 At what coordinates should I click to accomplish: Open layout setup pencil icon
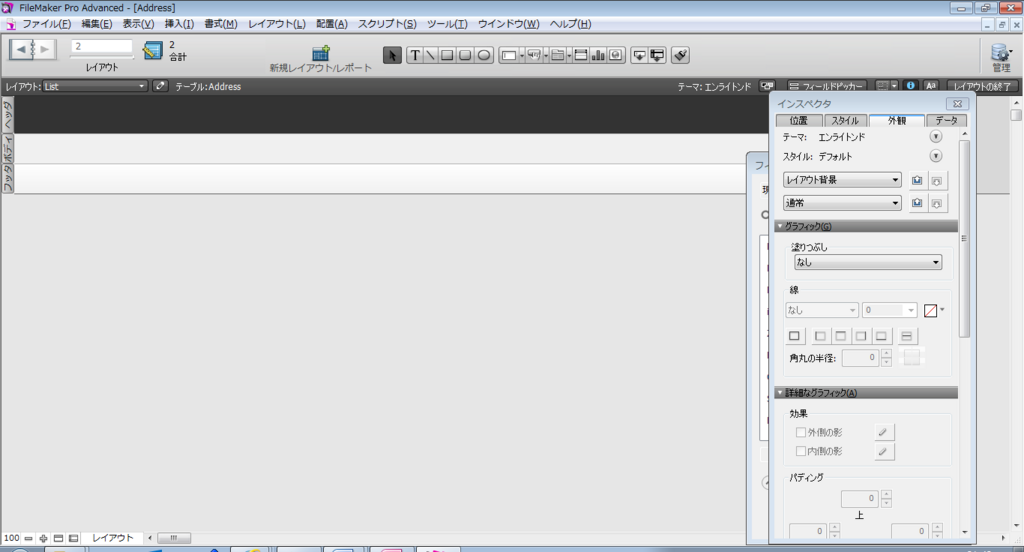[x=160, y=86]
